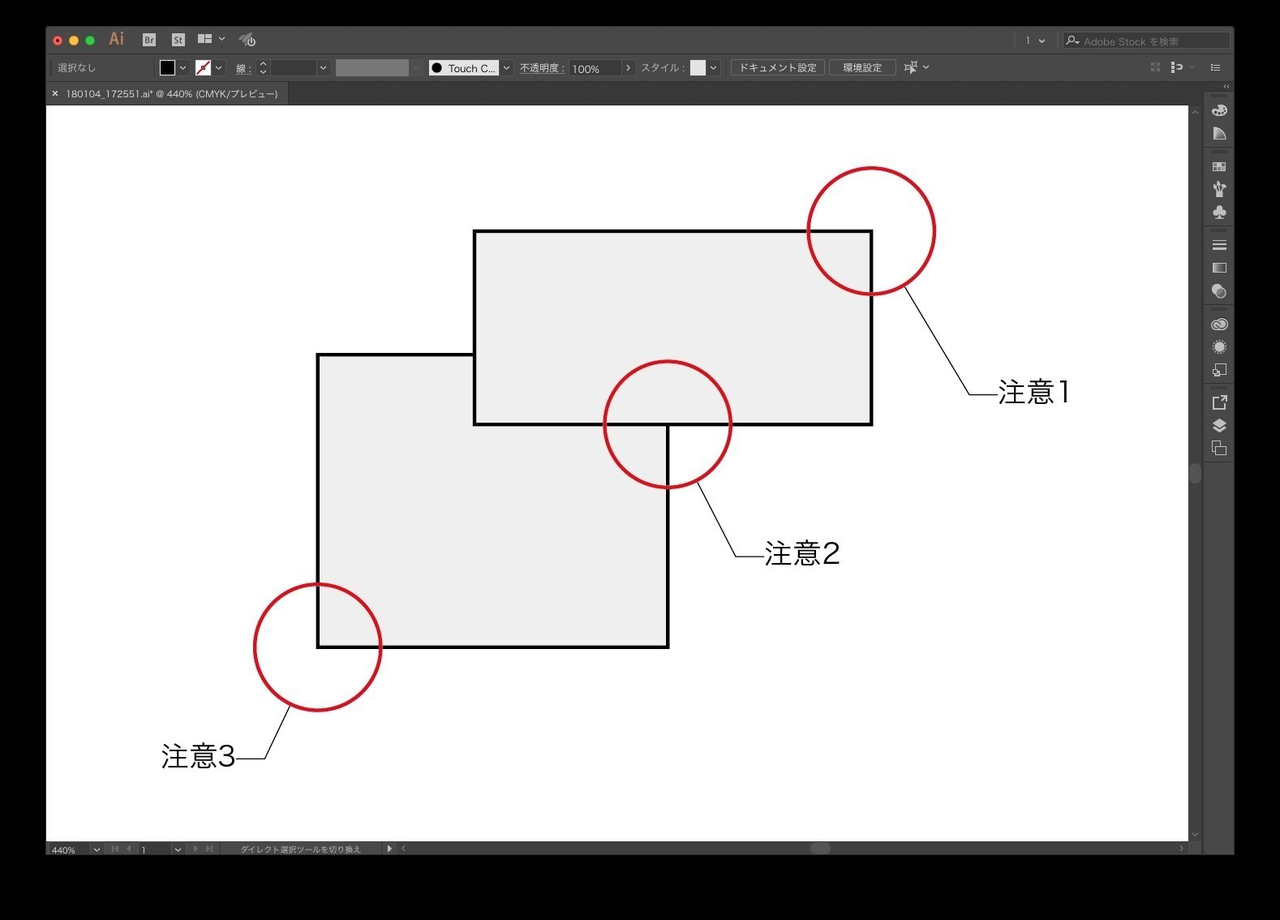Open the Artboards panel icon
Viewport: 1280px width, 920px height.
tap(1219, 448)
